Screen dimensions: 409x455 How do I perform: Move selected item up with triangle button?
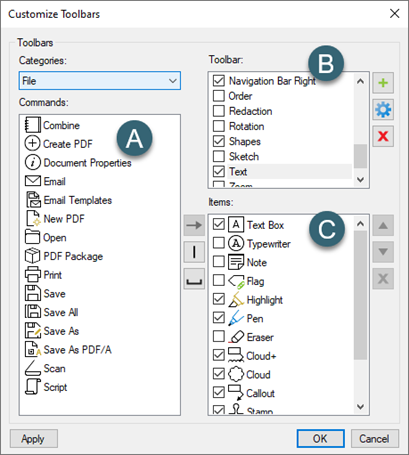pos(383,225)
